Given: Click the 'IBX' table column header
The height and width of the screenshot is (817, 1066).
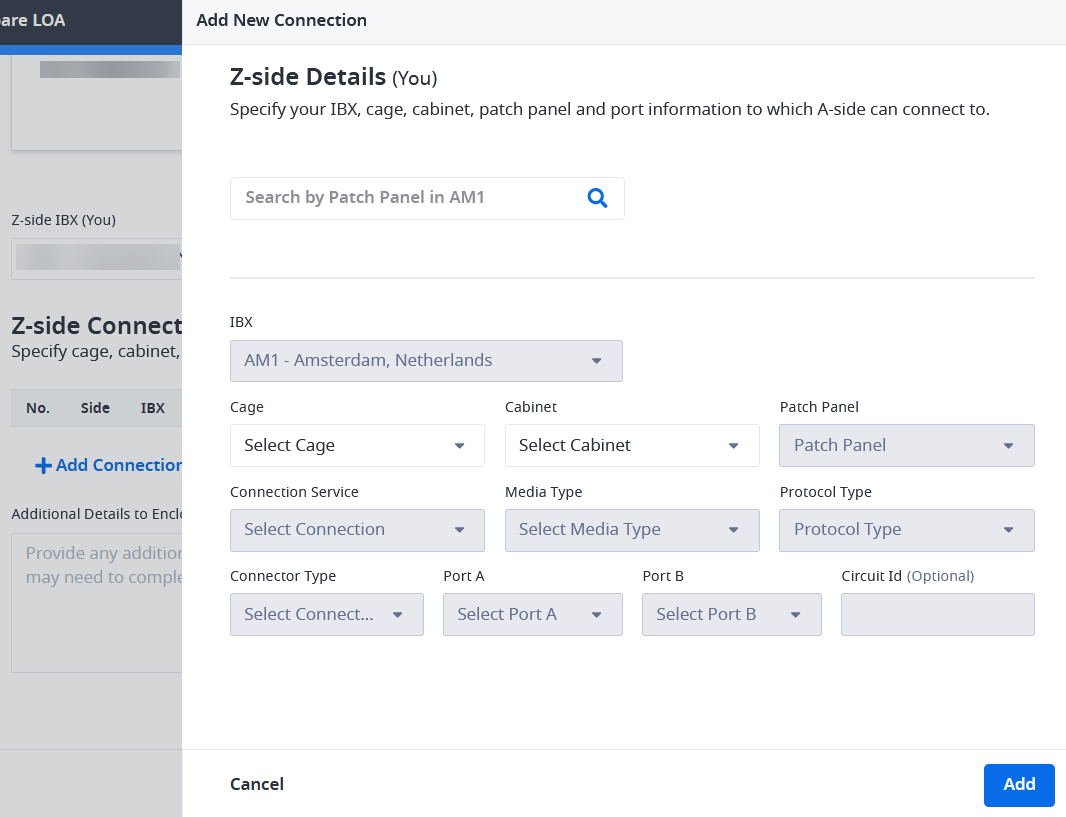Looking at the screenshot, I should tap(153, 408).
